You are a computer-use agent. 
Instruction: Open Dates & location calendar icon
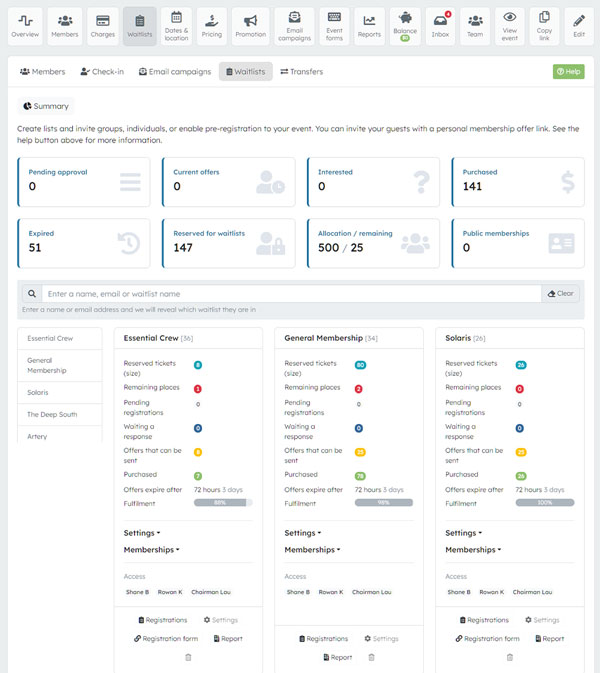coord(176,26)
